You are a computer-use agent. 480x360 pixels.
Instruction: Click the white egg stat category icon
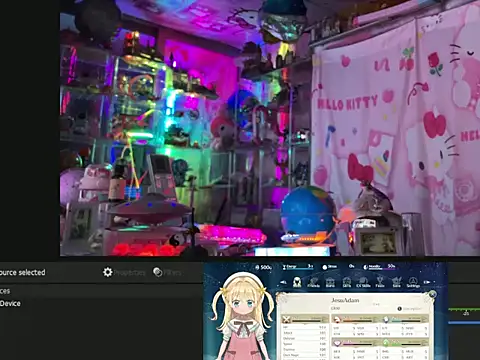(386, 319)
